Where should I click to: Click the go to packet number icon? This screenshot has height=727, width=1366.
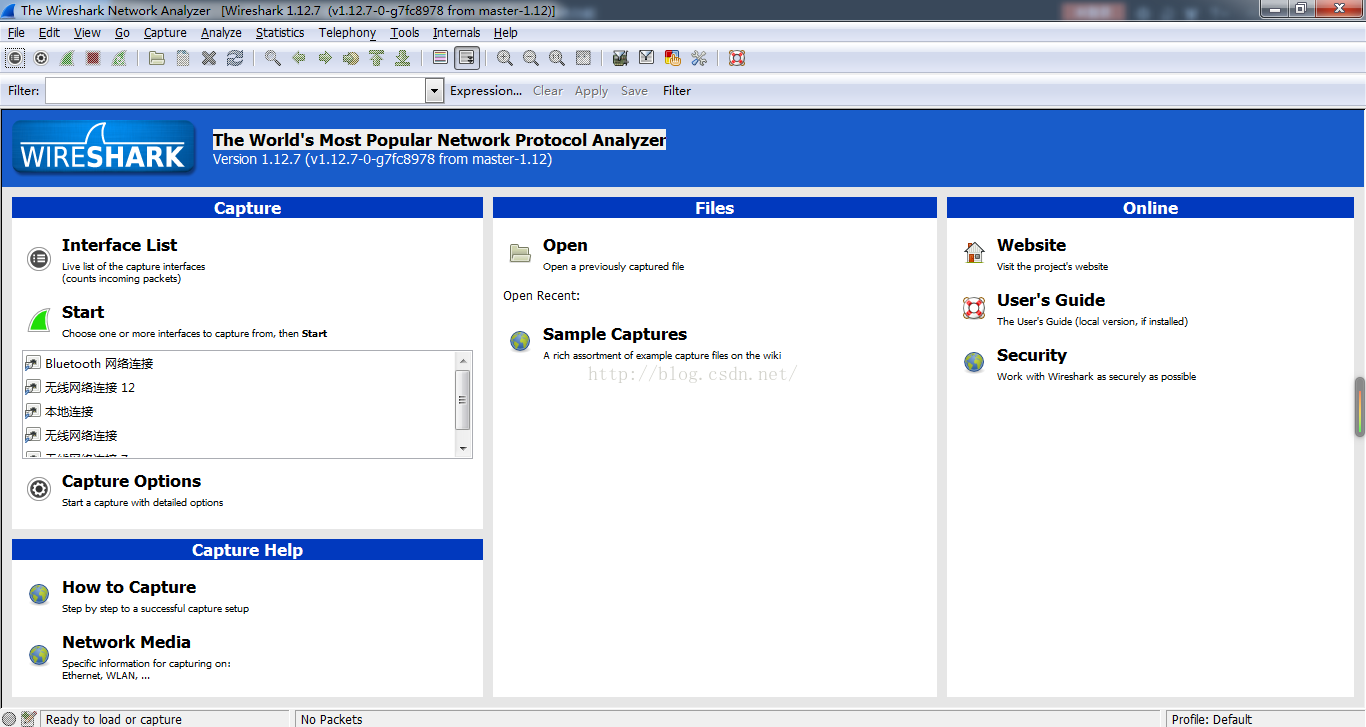(351, 58)
